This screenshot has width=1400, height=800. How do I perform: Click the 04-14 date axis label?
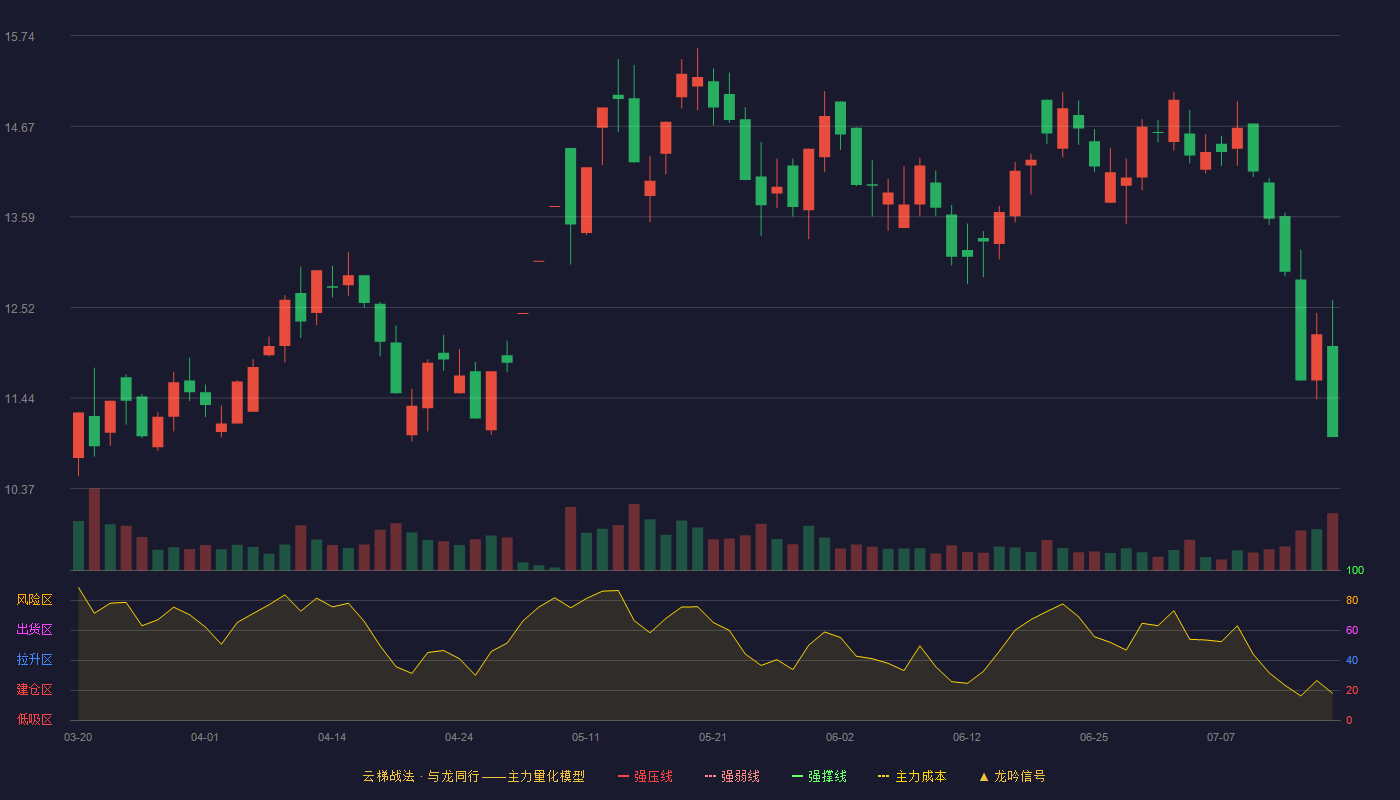[332, 737]
